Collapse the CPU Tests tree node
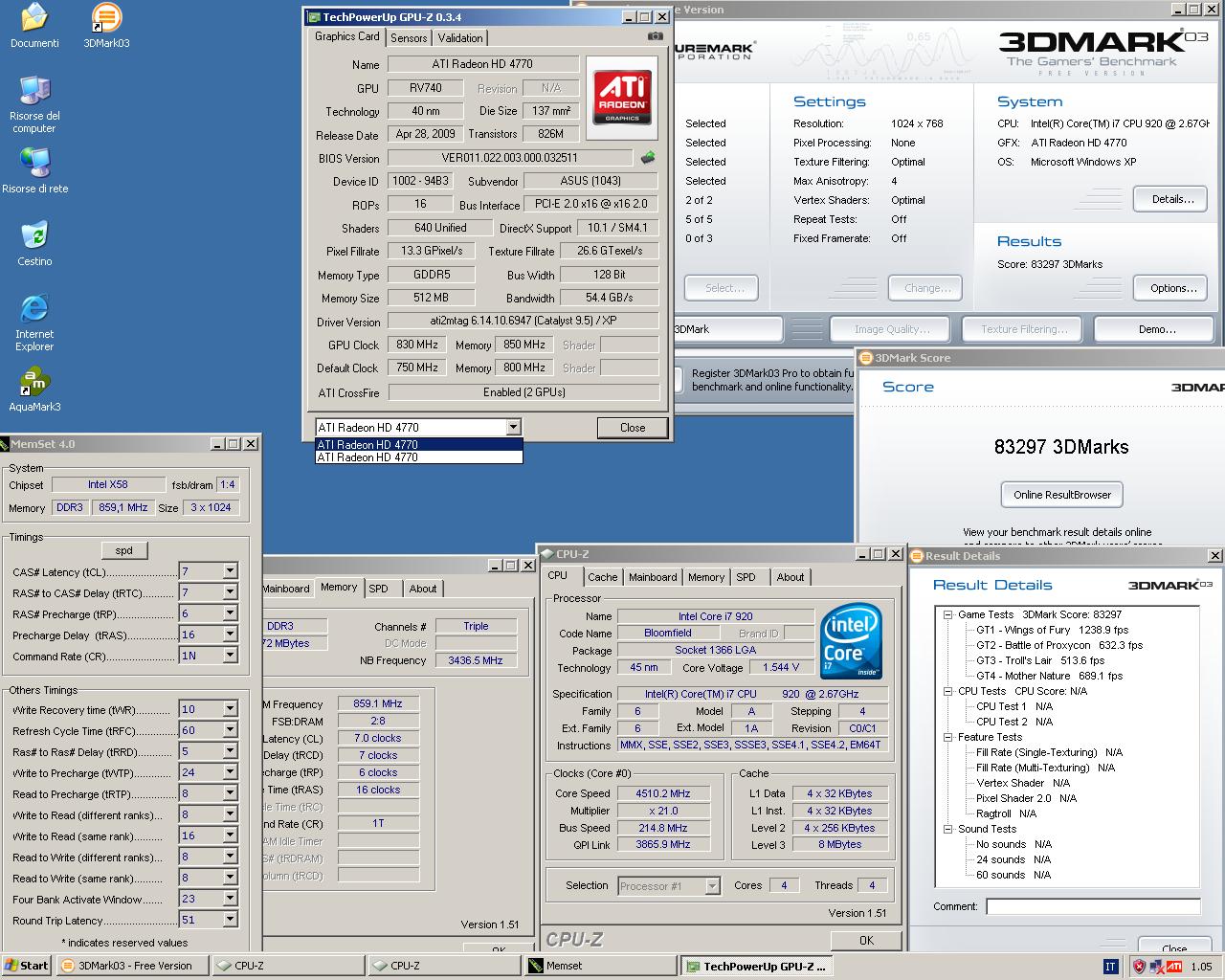The width and height of the screenshot is (1225, 980). click(947, 691)
